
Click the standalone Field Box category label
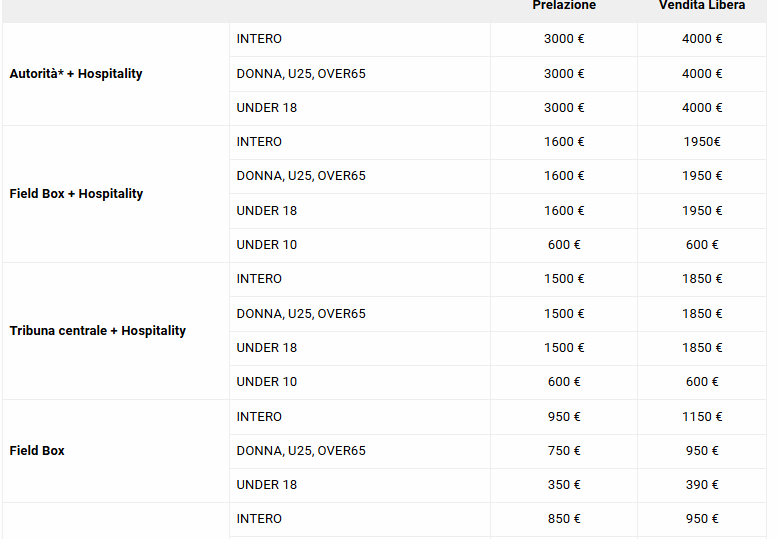coord(37,451)
